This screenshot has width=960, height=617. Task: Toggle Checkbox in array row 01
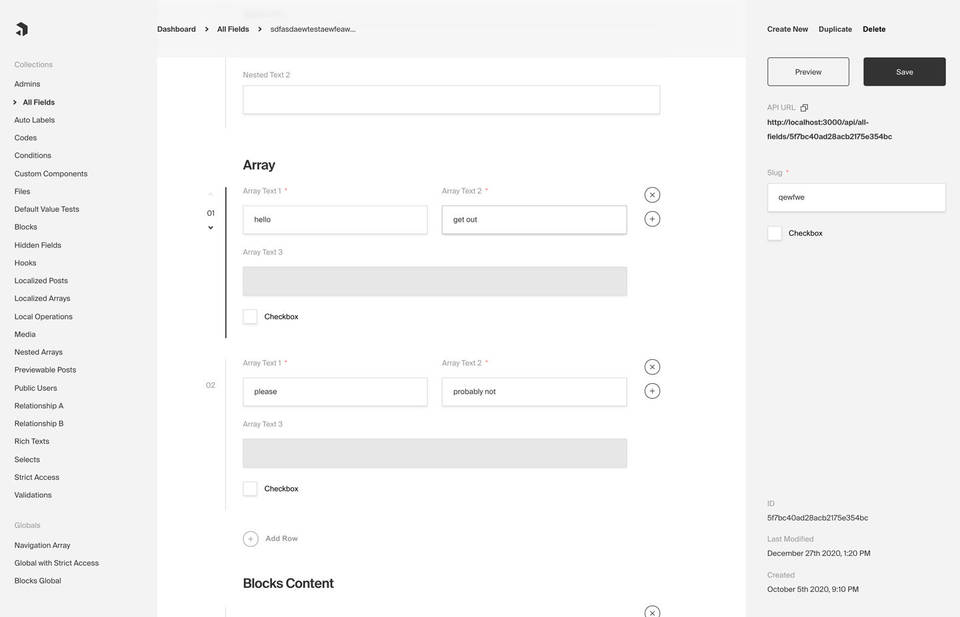[x=250, y=316]
